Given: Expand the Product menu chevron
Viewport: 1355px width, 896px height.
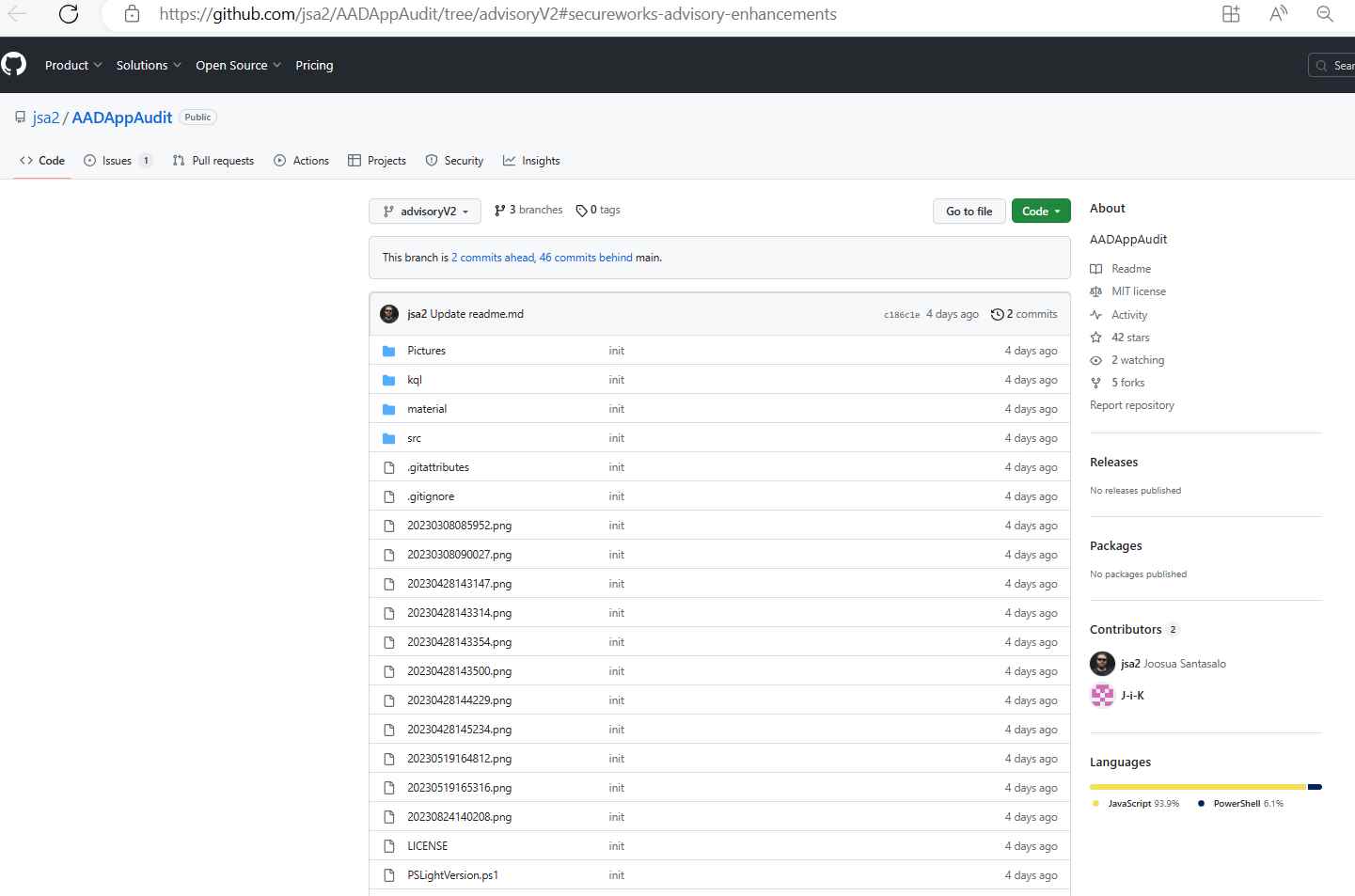Looking at the screenshot, I should point(98,65).
